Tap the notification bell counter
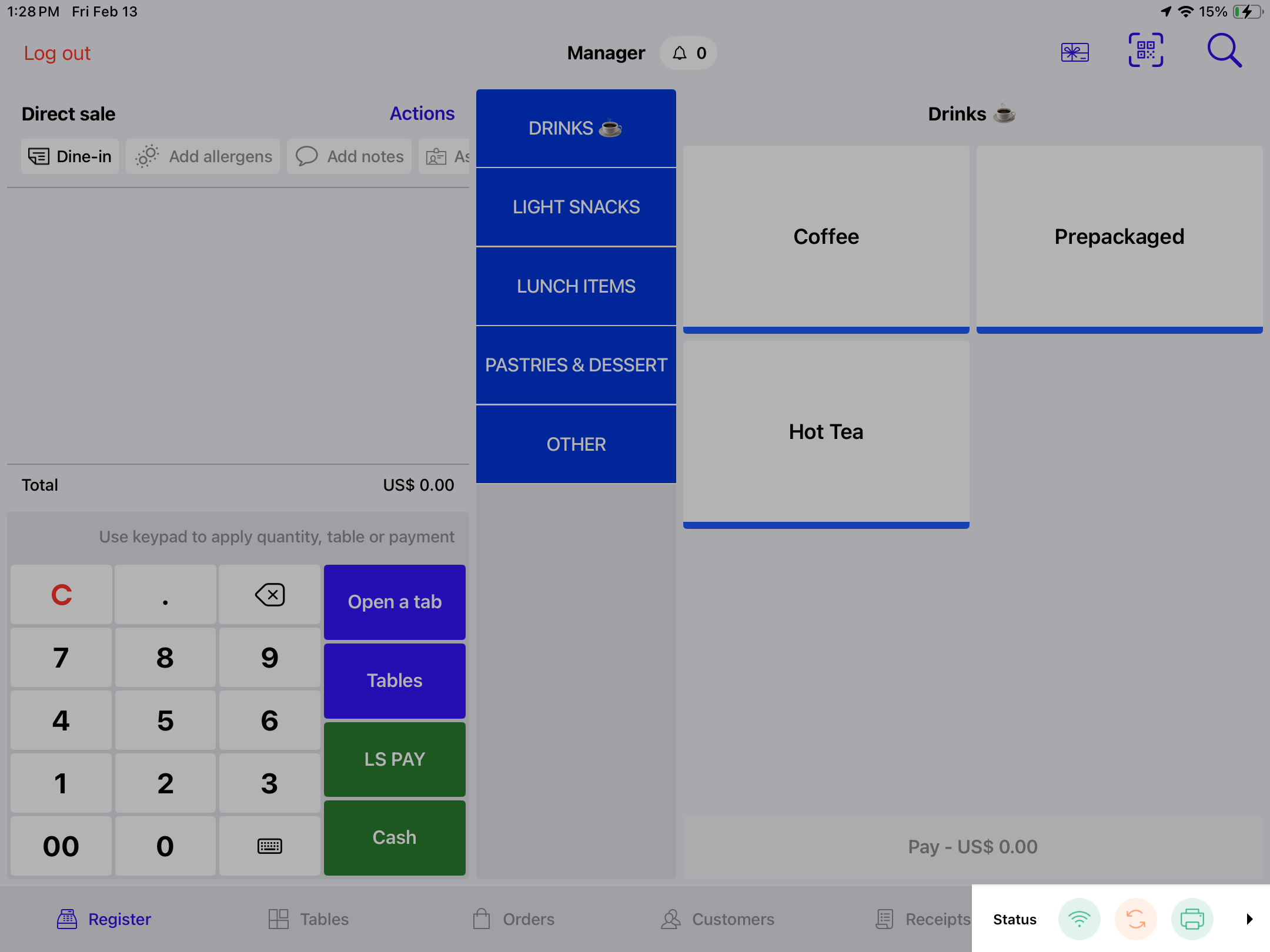The image size is (1270, 952). (x=689, y=53)
